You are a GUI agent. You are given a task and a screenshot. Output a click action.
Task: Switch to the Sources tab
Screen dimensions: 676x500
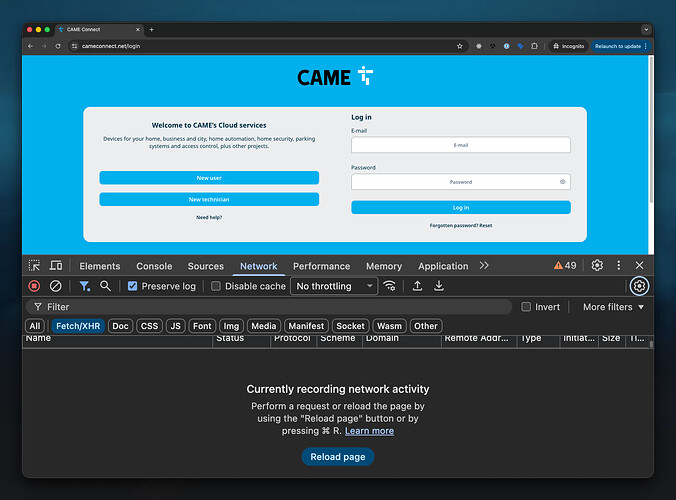pos(206,266)
